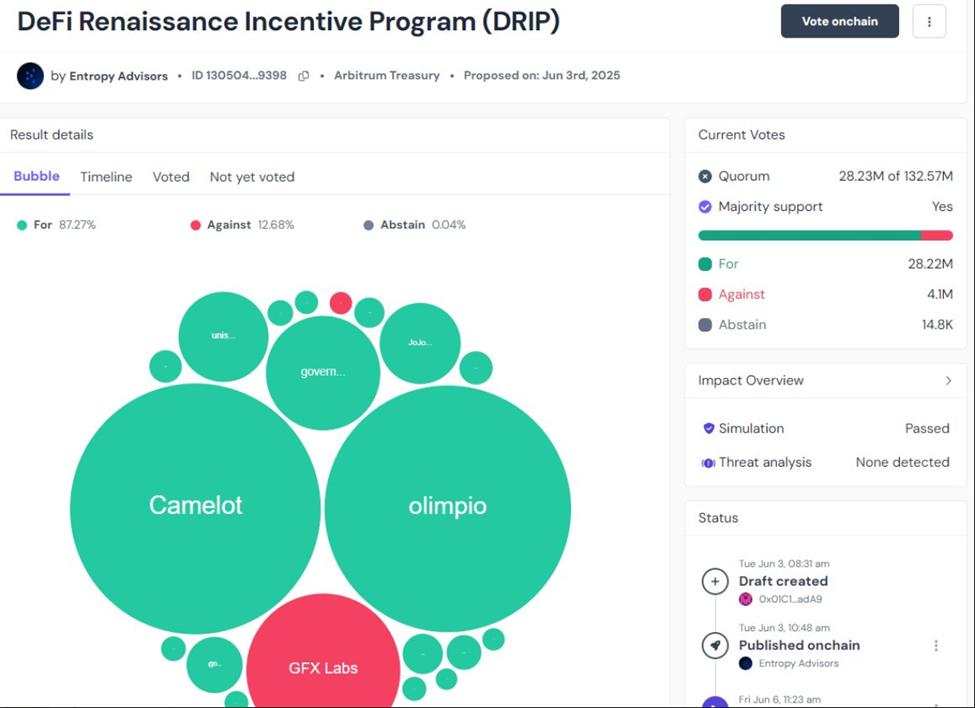Select the Majority support shield icon
The width and height of the screenshot is (975, 708).
point(704,206)
